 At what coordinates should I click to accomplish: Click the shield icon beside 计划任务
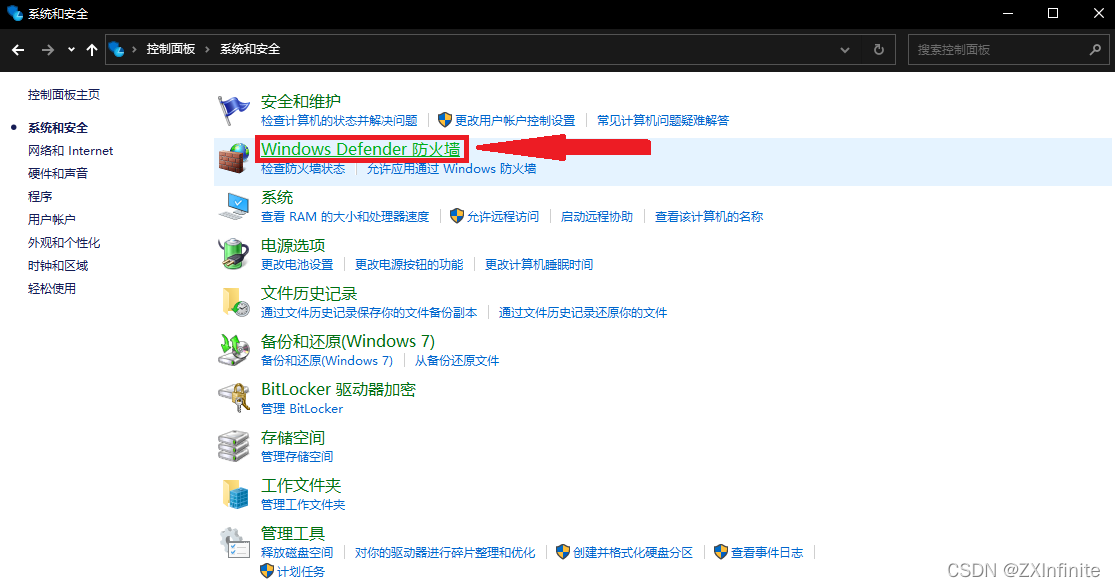(x=267, y=571)
